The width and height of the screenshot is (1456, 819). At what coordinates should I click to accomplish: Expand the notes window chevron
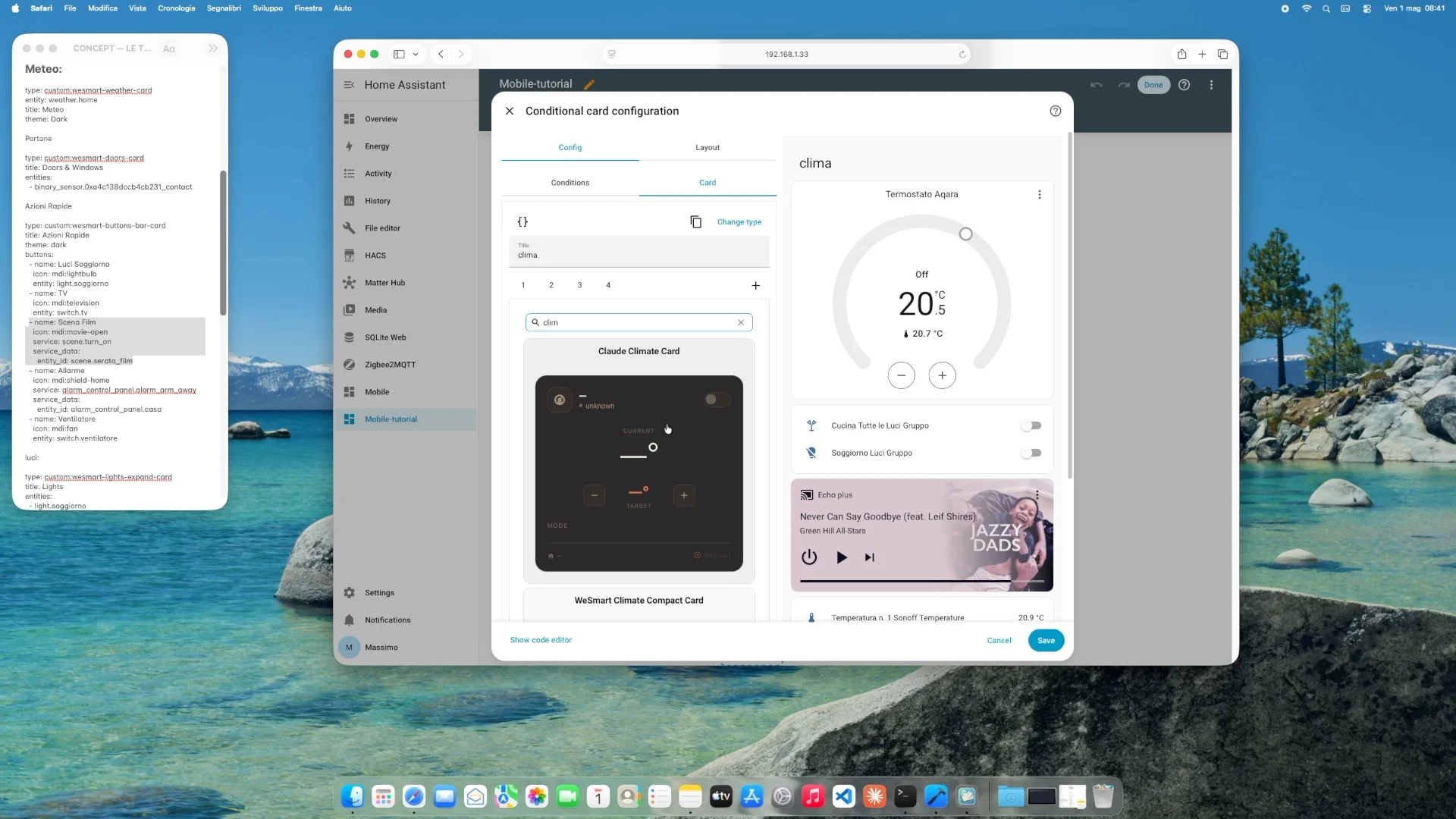click(213, 49)
